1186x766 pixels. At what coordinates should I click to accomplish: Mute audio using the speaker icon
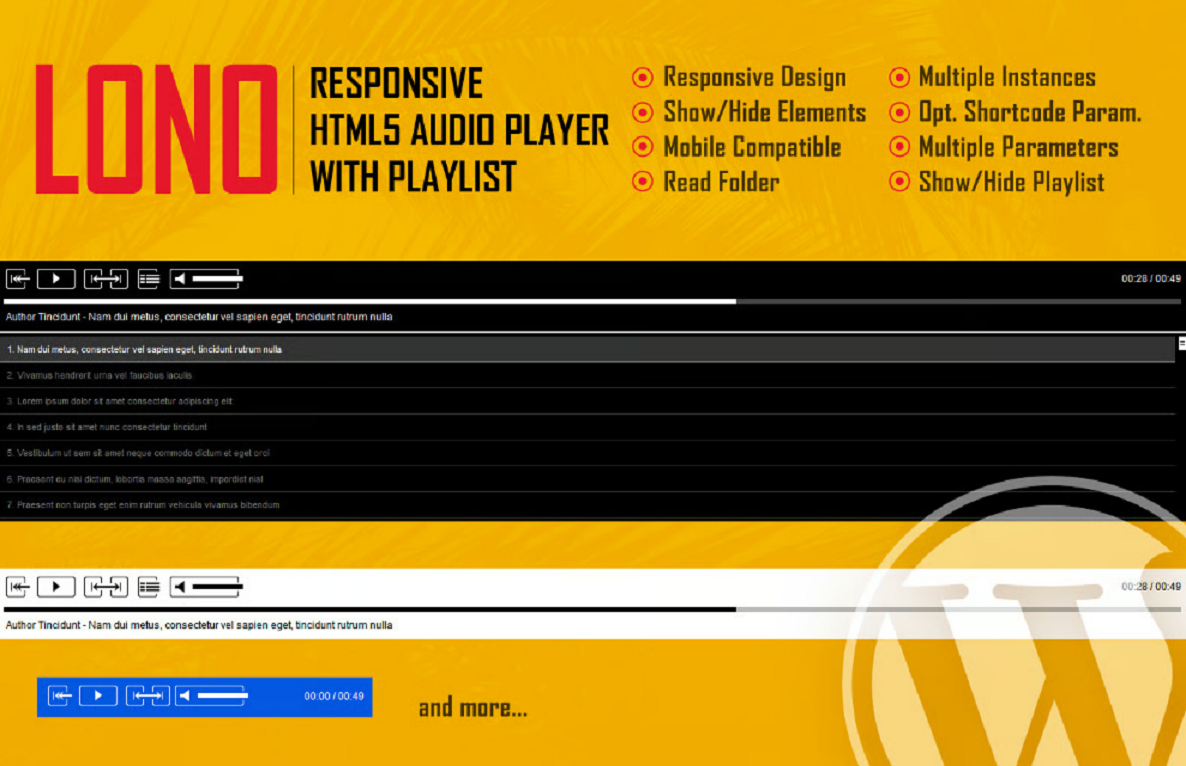[180, 278]
